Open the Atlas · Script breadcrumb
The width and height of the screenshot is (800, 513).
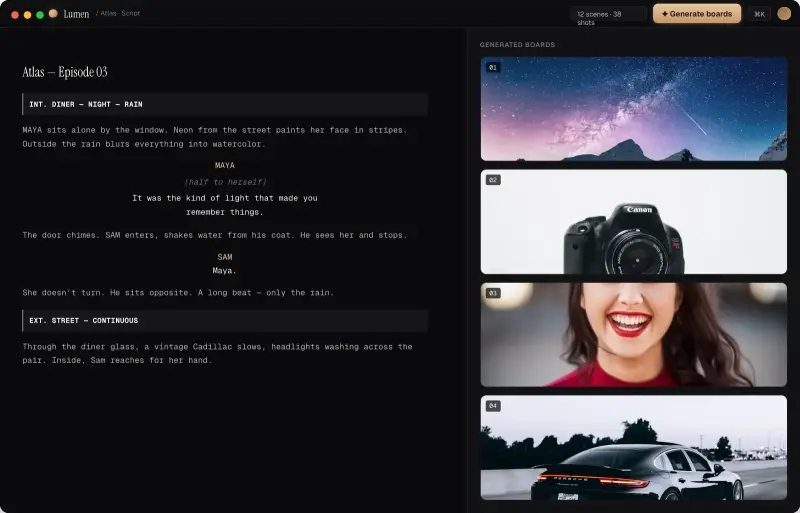[x=120, y=13]
